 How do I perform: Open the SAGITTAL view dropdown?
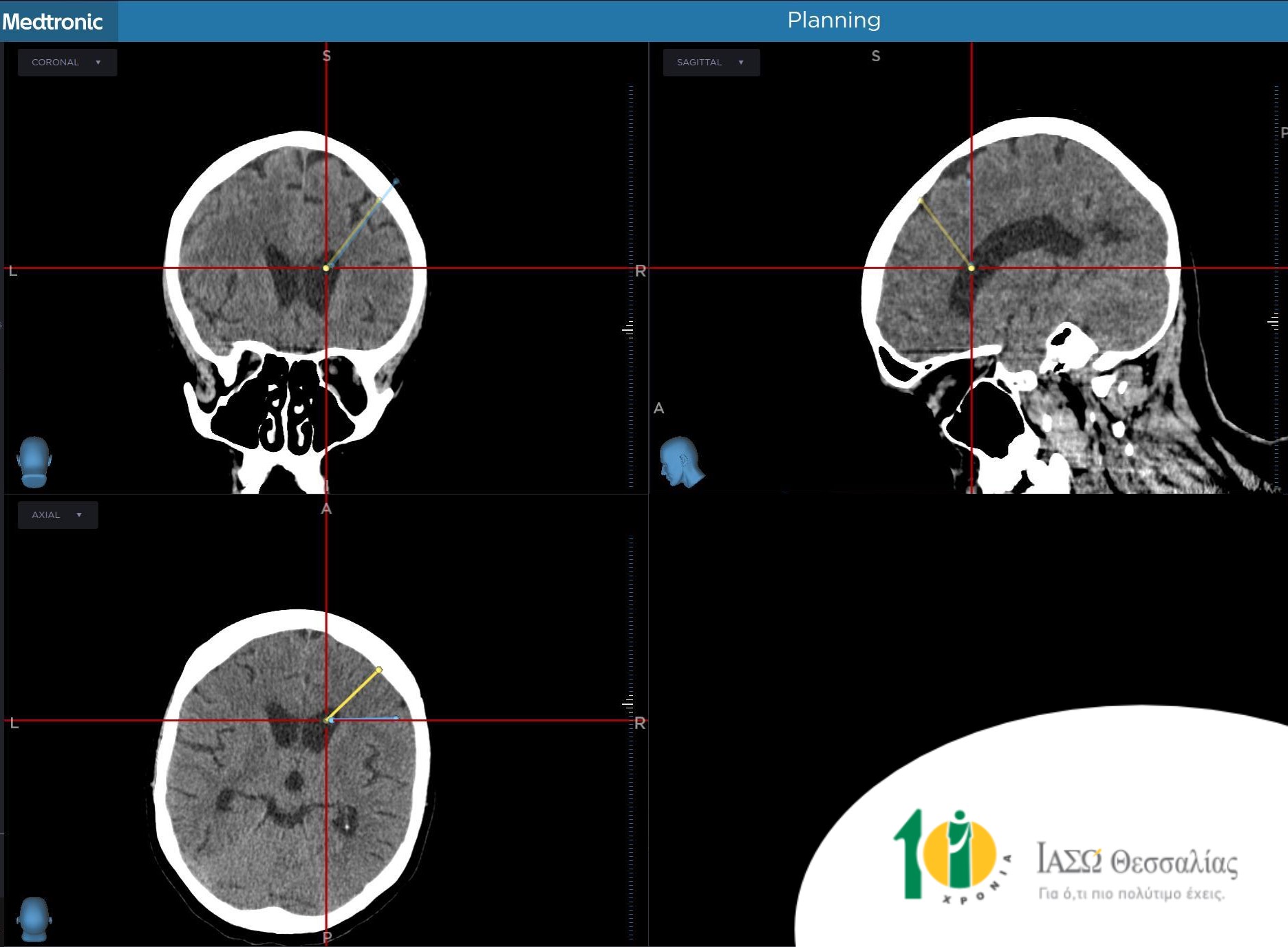tap(711, 63)
